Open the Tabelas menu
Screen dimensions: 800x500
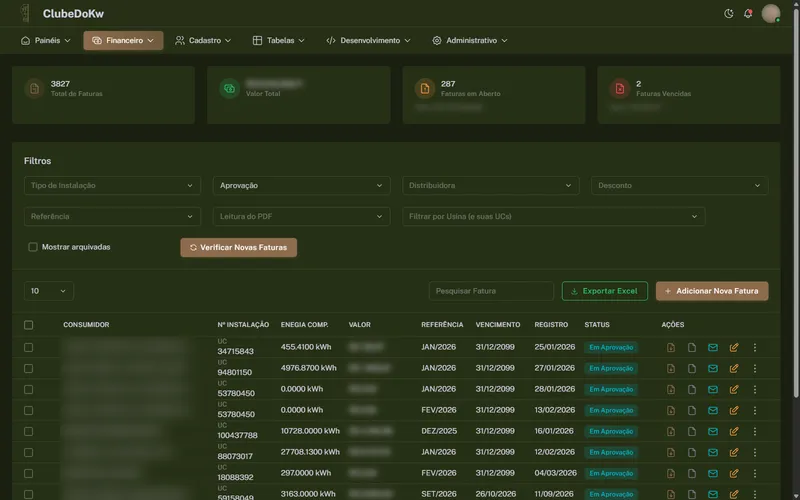279,40
